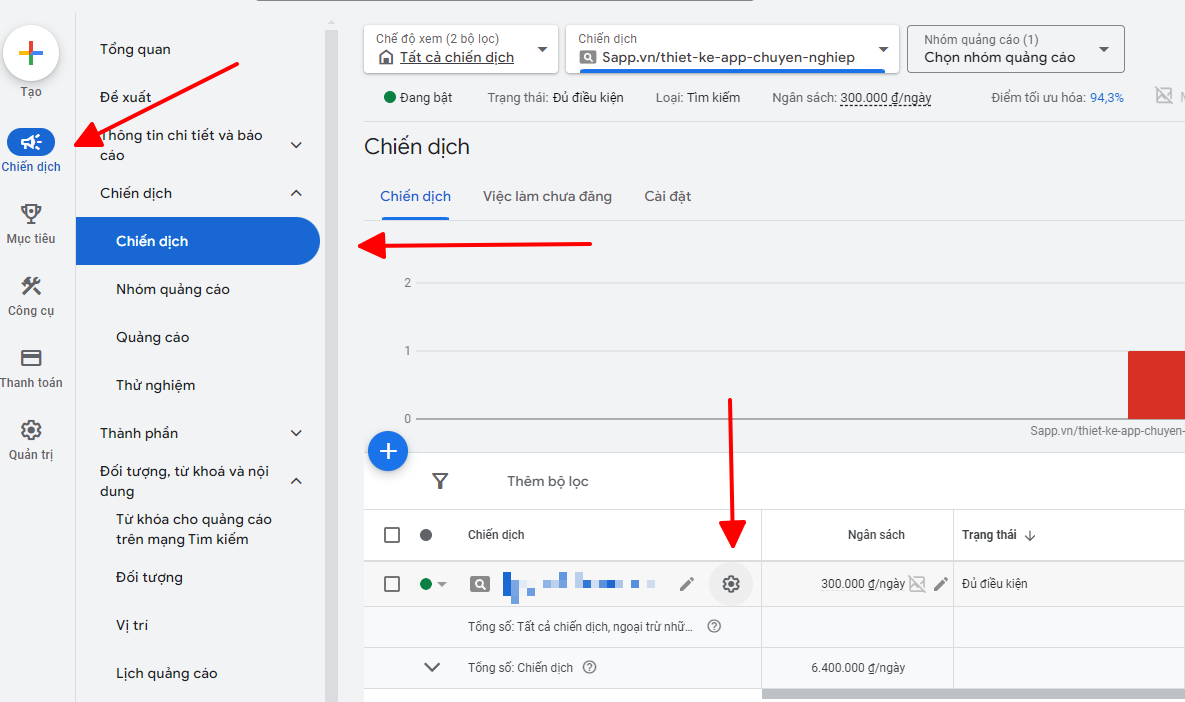Viewport: 1185px width, 702px height.
Task: Click the table horizontal scrollbar
Action: click(x=973, y=694)
